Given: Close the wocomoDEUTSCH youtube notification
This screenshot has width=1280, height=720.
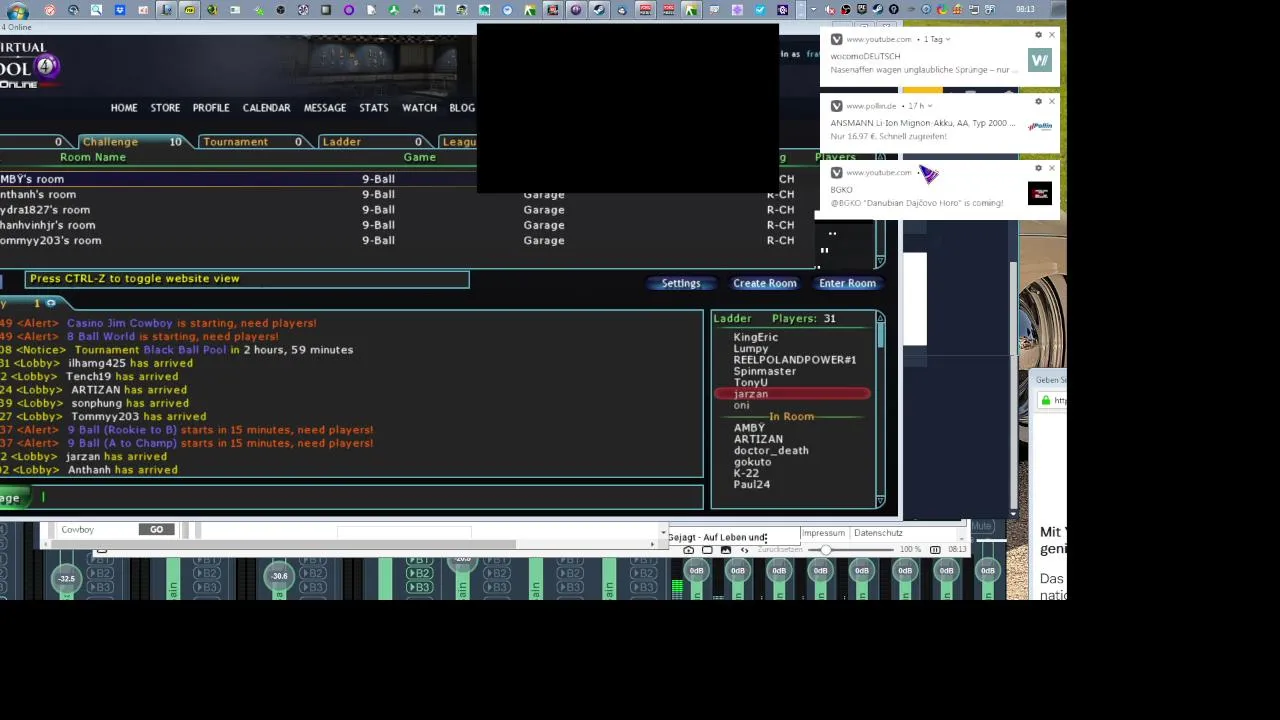Looking at the screenshot, I should pyautogui.click(x=1051, y=35).
